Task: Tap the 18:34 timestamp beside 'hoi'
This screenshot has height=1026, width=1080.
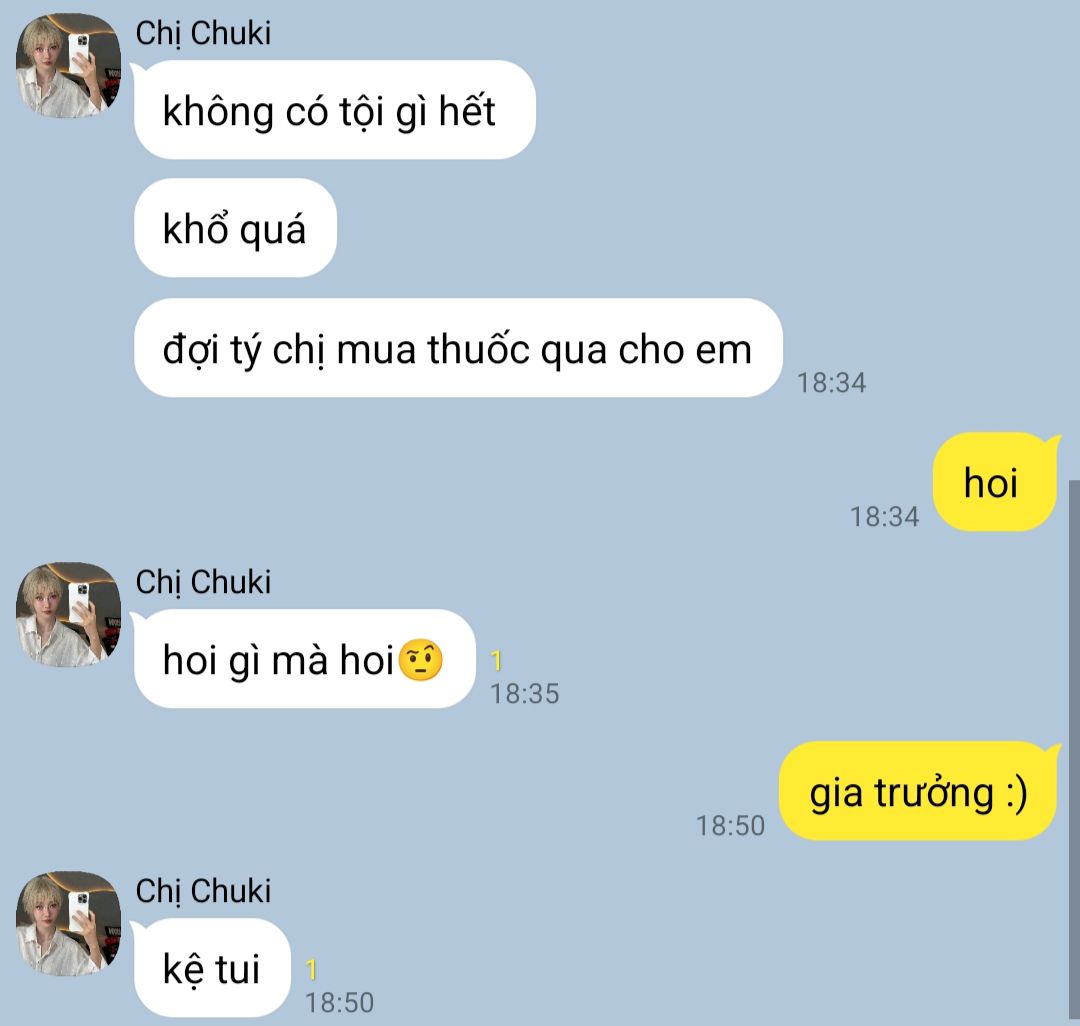Action: (884, 516)
